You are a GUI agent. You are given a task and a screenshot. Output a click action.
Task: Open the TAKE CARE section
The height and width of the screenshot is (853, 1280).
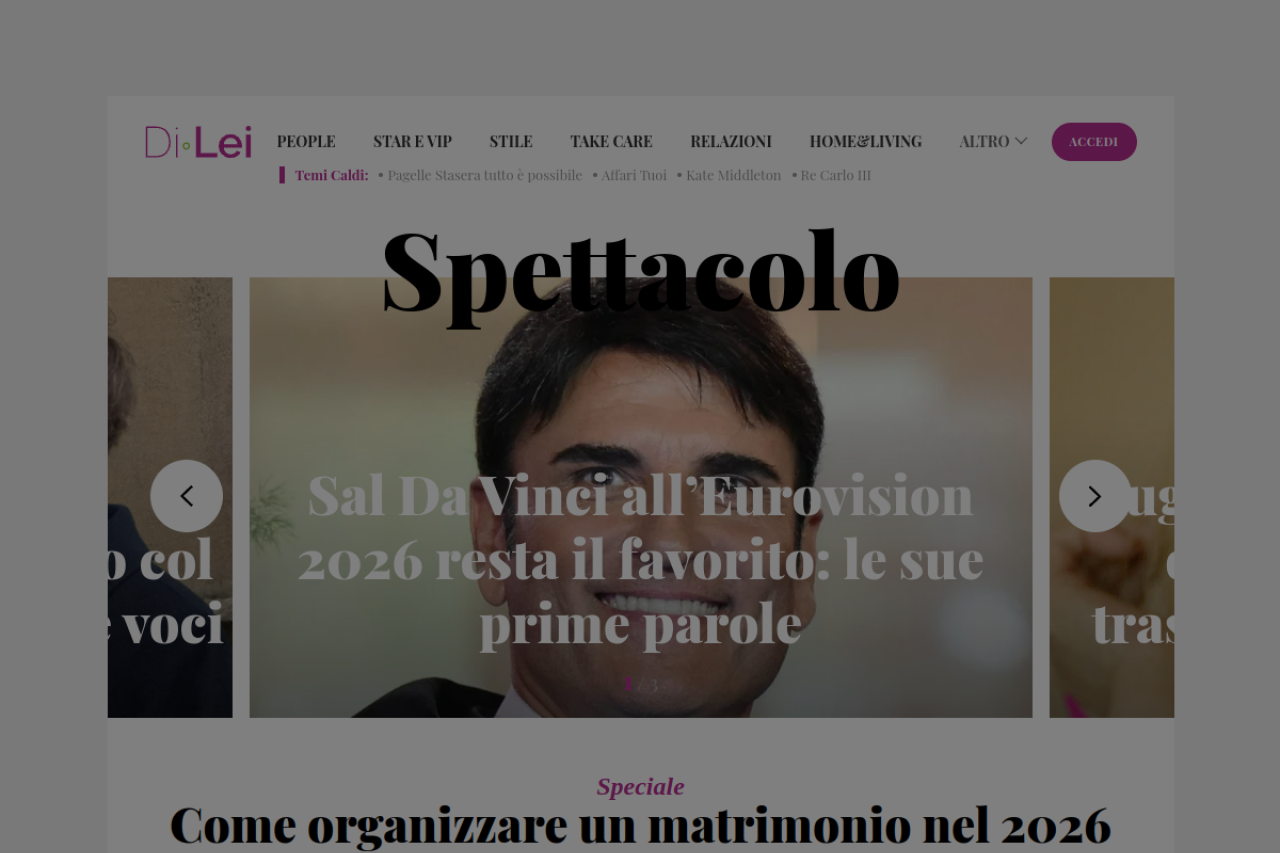[x=611, y=142]
